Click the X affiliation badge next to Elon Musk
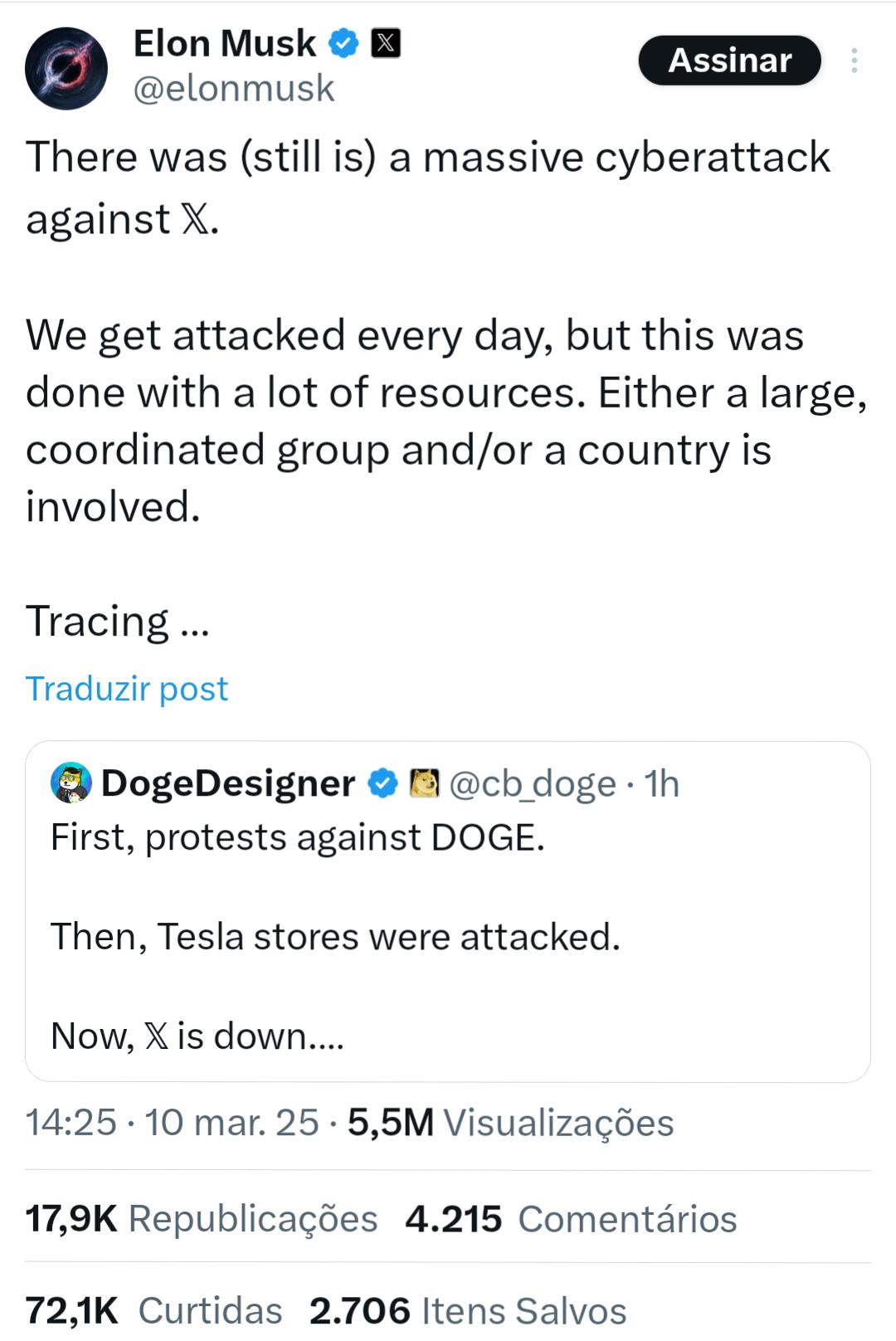 pos(385,43)
